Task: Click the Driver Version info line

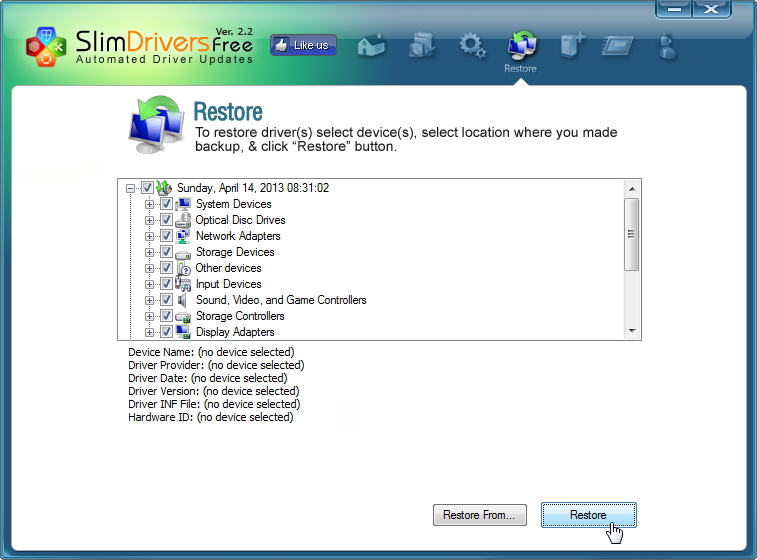Action: tap(214, 391)
